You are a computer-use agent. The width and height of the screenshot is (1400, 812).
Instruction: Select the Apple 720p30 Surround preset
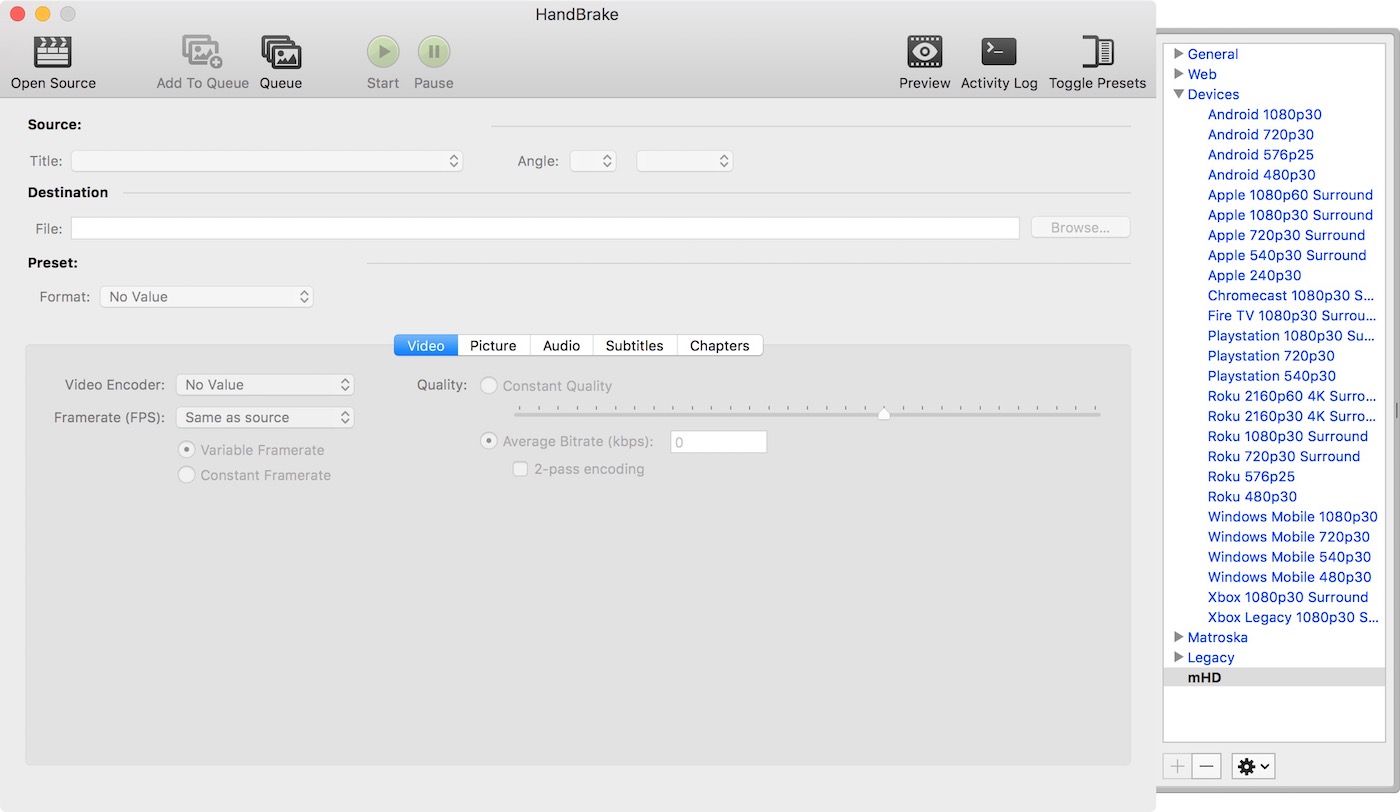pyautogui.click(x=1286, y=235)
